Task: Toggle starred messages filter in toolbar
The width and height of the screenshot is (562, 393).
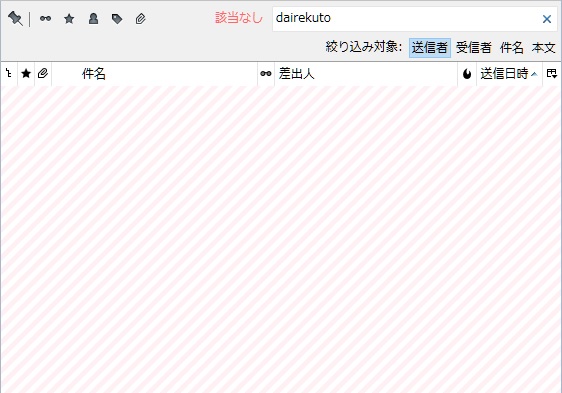Action: pos(69,19)
